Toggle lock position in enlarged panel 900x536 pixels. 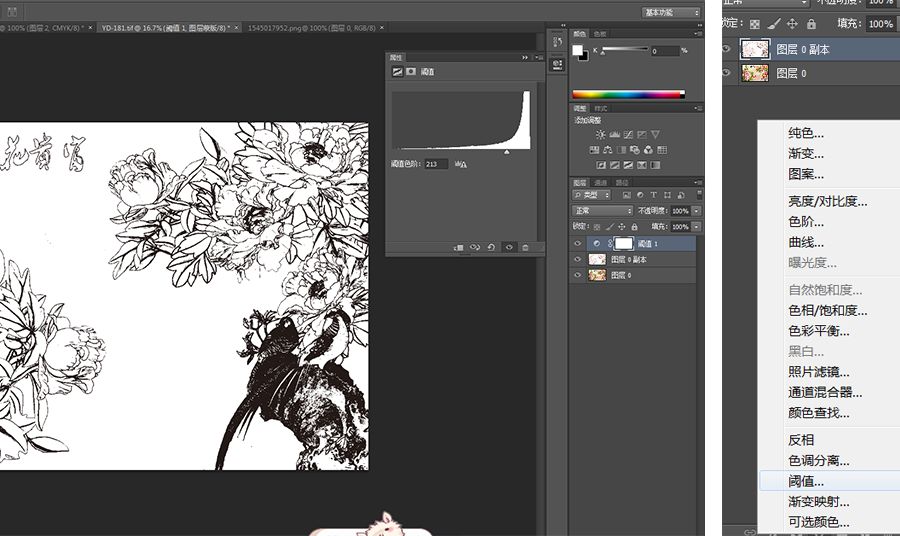[792, 24]
